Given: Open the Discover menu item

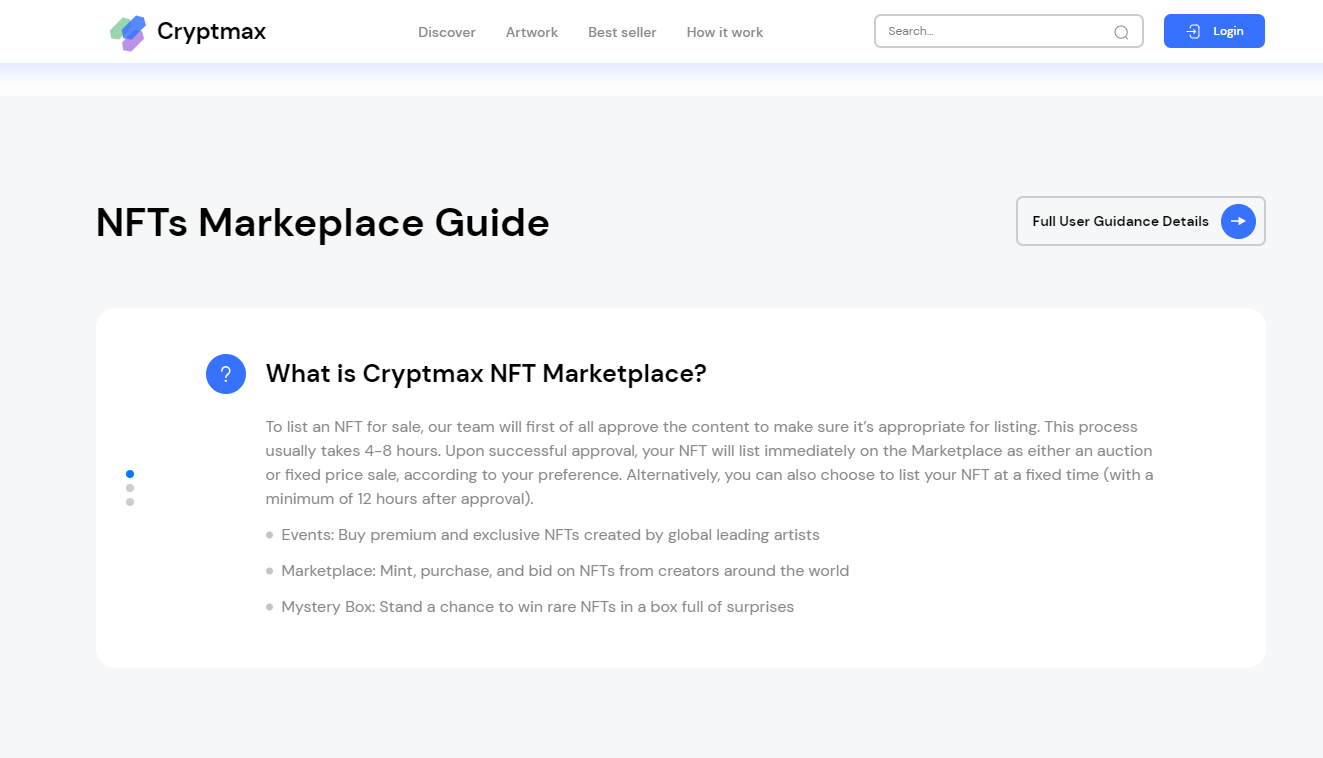Looking at the screenshot, I should tap(447, 32).
